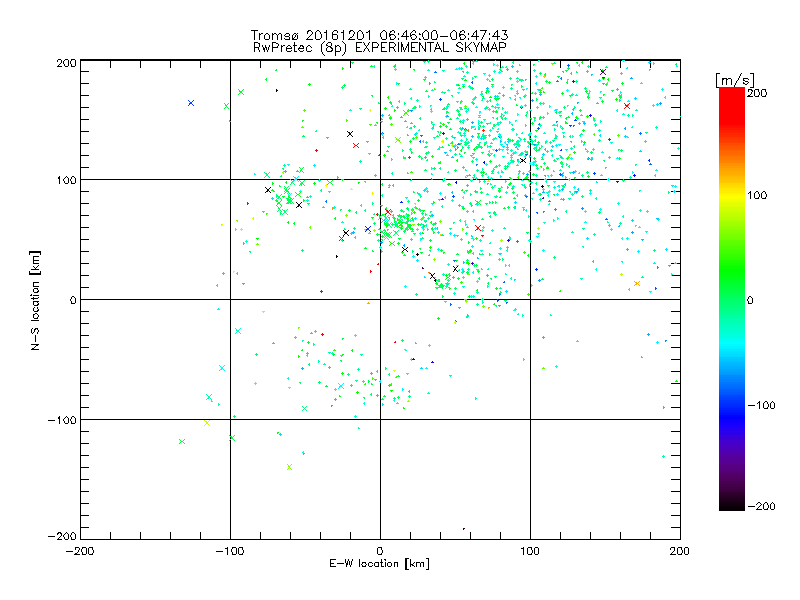Click the subtitle "RwPretec (8p) EXPERIMENTAL SKYMAP"
The width and height of the screenshot is (800, 600).
click(x=380, y=48)
